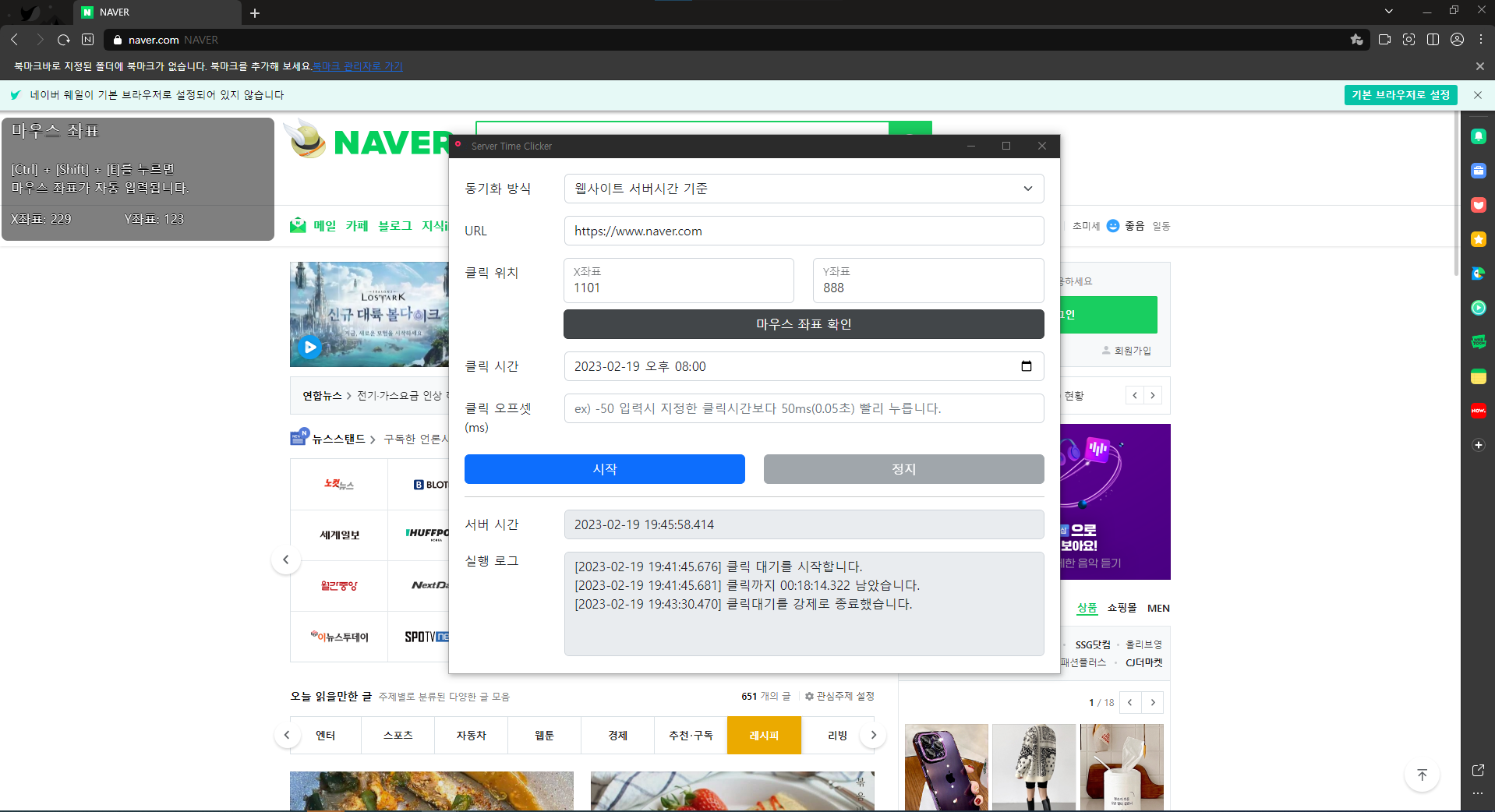Open Naver 메일 link
Screen dimensions: 1495x812
pyautogui.click(x=324, y=226)
